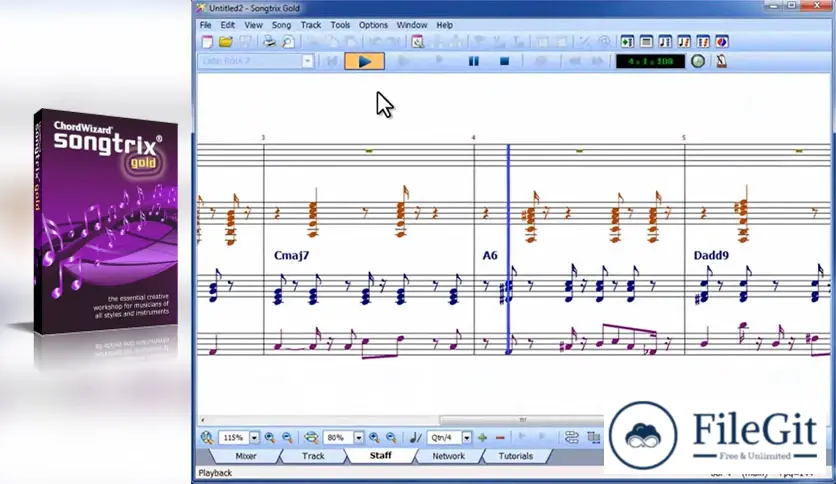Expand the 80% zoom dropdown arrow

(x=359, y=438)
